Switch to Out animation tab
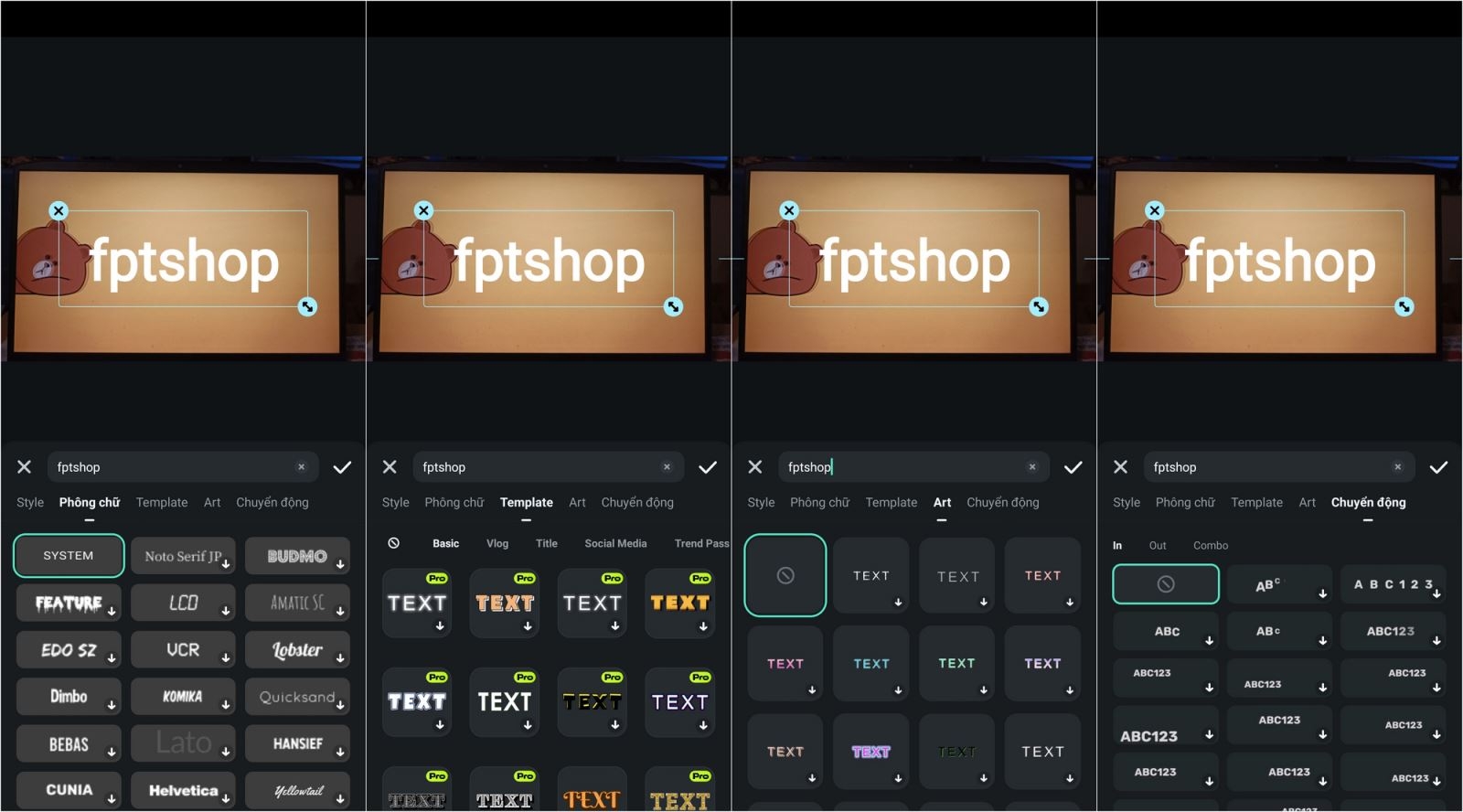1463x812 pixels. point(1158,546)
